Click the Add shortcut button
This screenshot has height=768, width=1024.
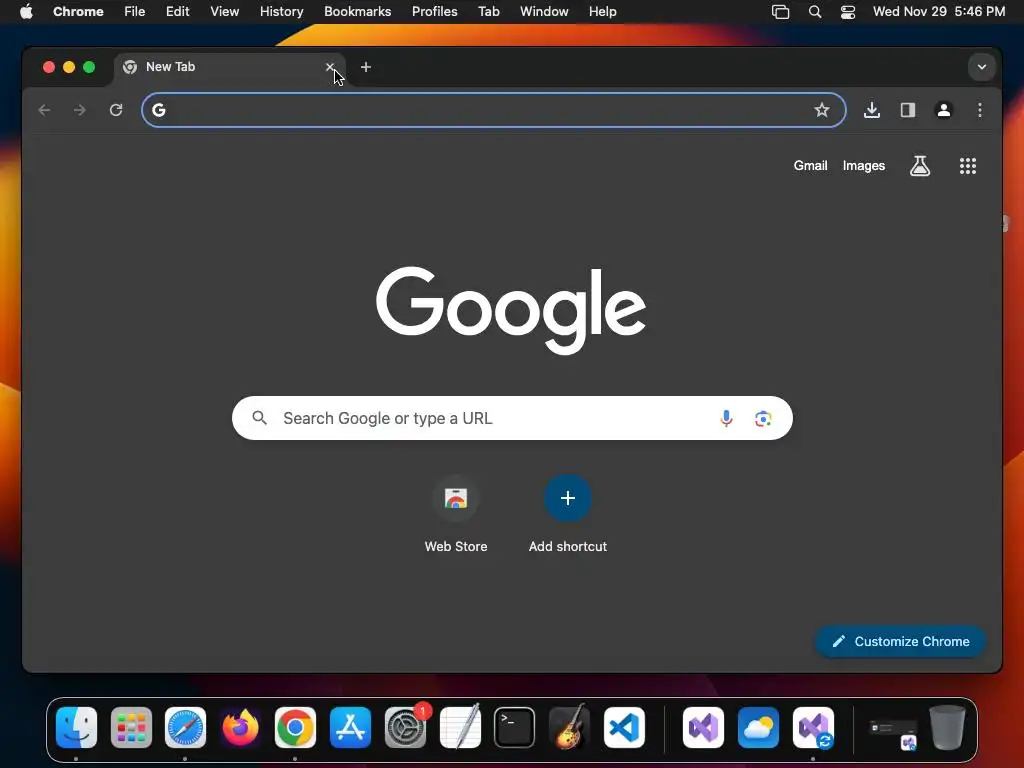pyautogui.click(x=568, y=515)
